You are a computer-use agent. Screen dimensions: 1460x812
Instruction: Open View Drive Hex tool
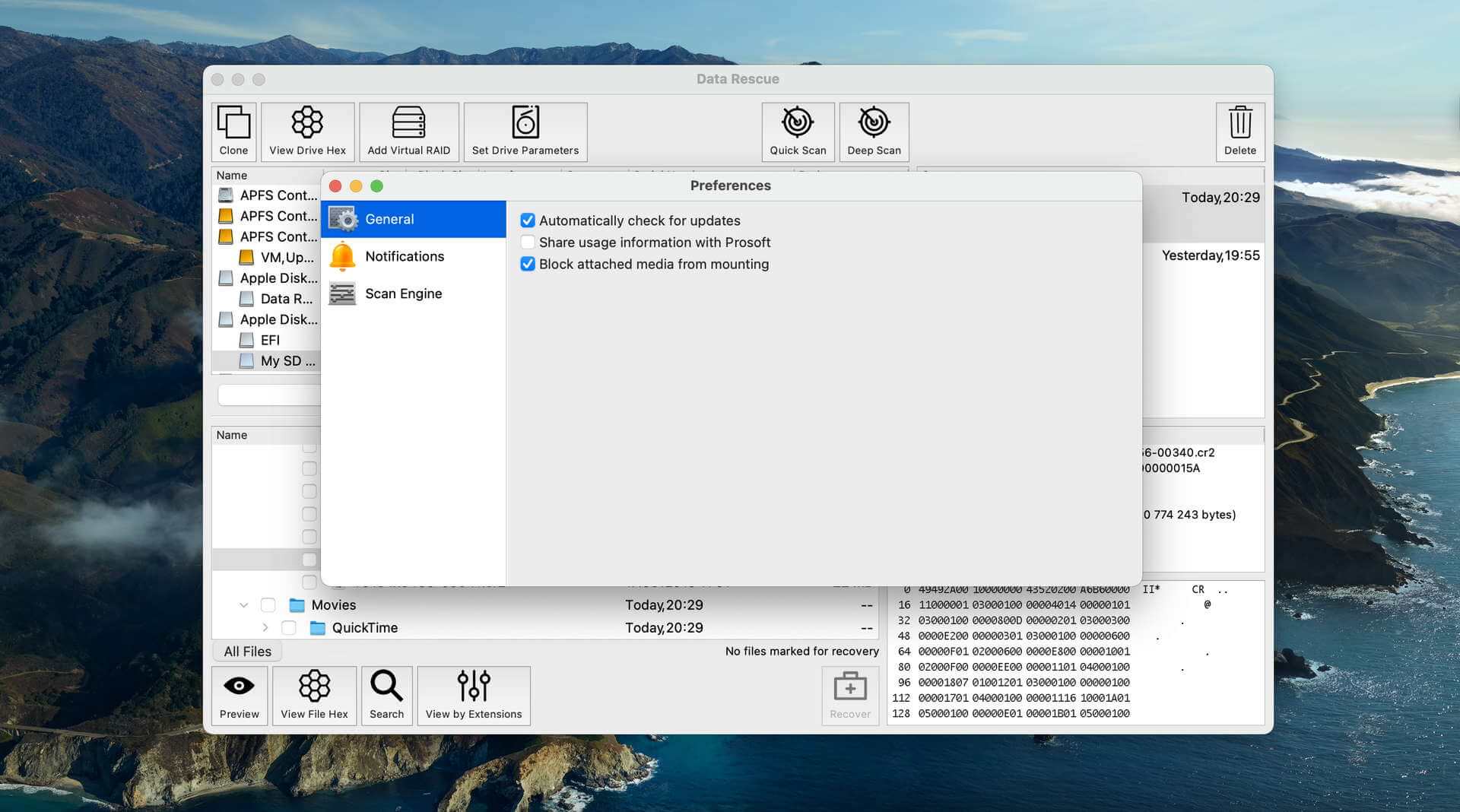click(307, 131)
